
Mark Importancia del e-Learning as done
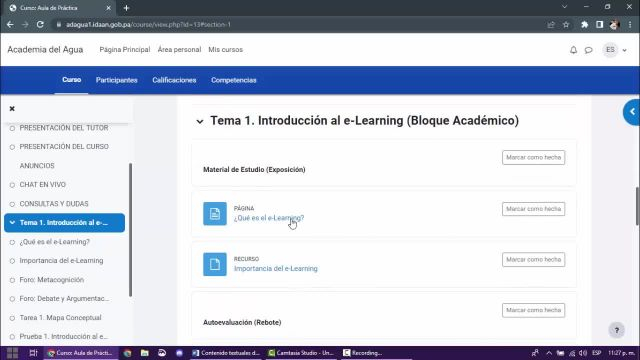point(533,260)
